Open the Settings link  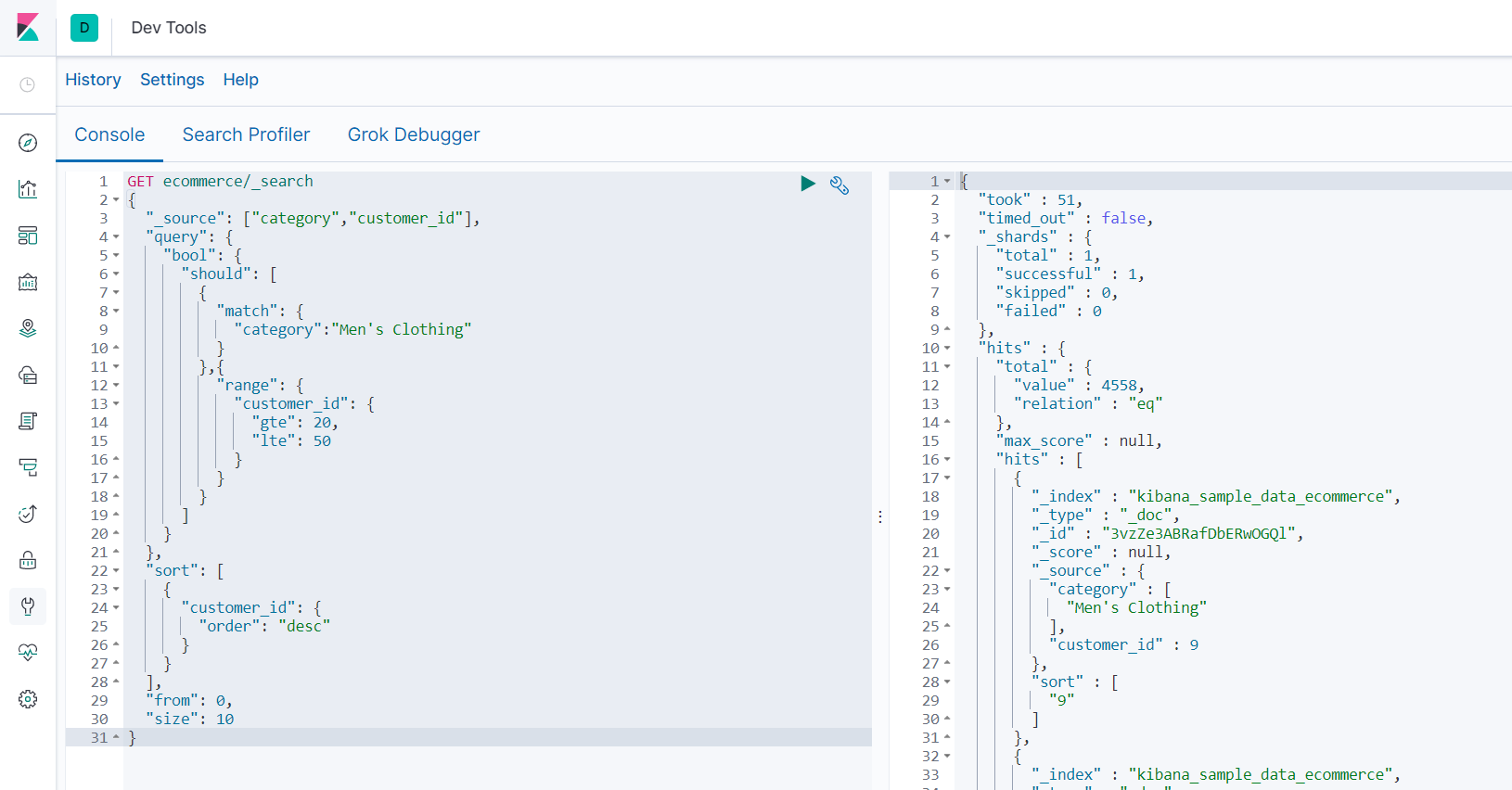(x=172, y=80)
